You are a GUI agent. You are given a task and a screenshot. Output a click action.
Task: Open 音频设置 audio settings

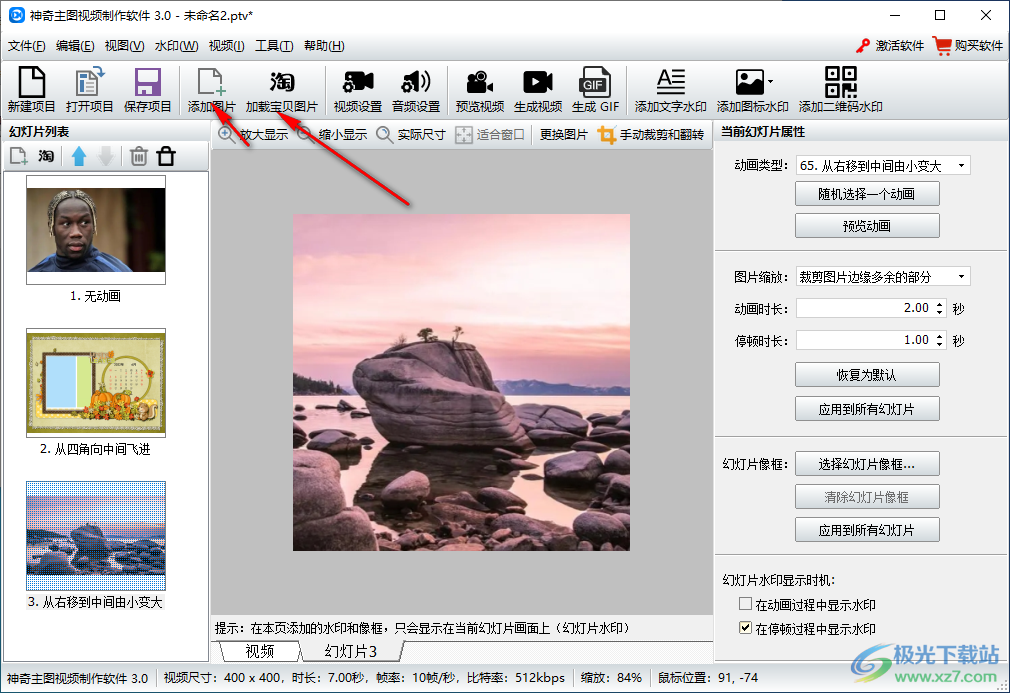(415, 90)
